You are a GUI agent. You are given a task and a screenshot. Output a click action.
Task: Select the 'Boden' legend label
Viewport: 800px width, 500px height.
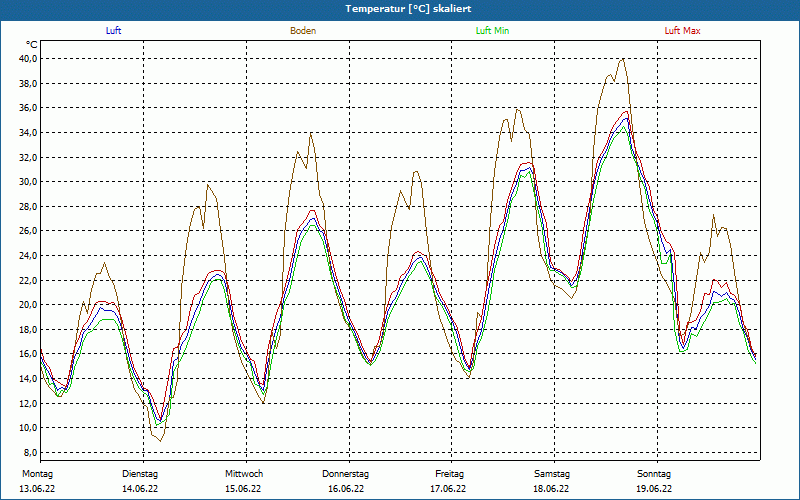coord(303,31)
